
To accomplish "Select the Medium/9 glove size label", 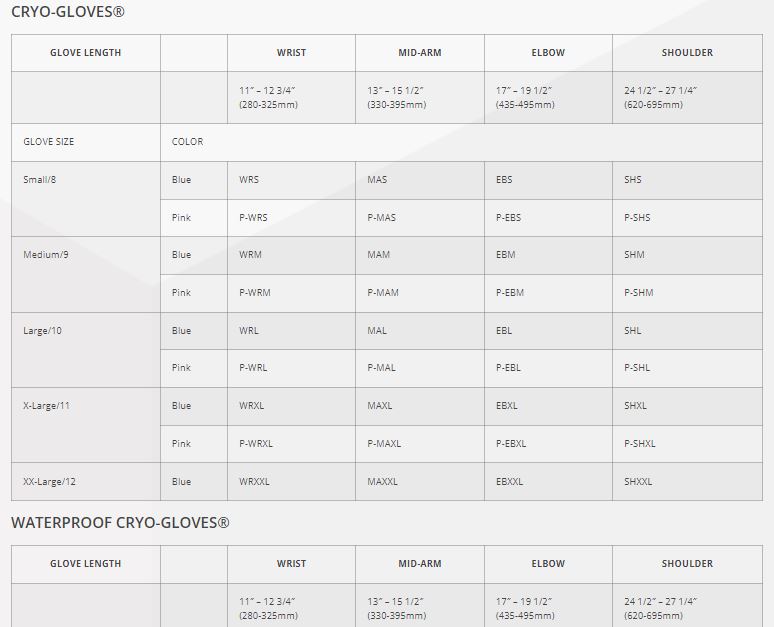I will 46,255.
